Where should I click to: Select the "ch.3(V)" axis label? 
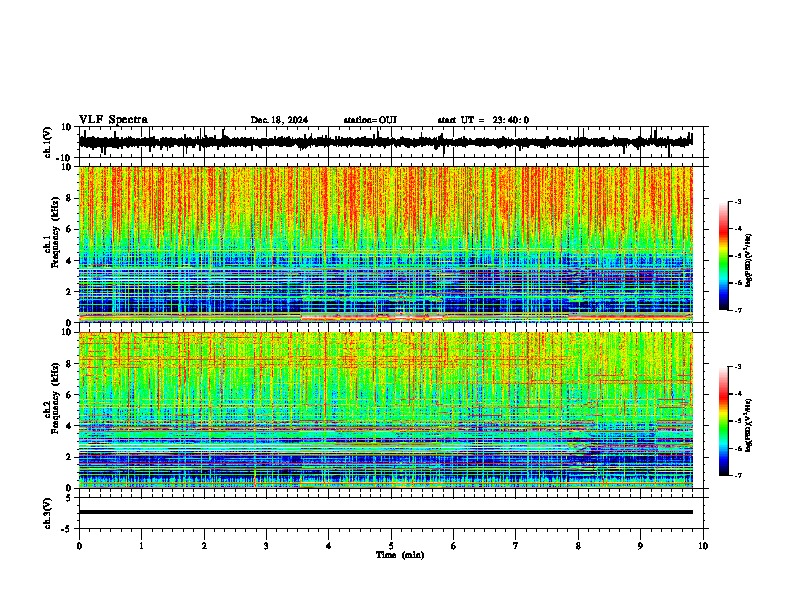click(47, 513)
